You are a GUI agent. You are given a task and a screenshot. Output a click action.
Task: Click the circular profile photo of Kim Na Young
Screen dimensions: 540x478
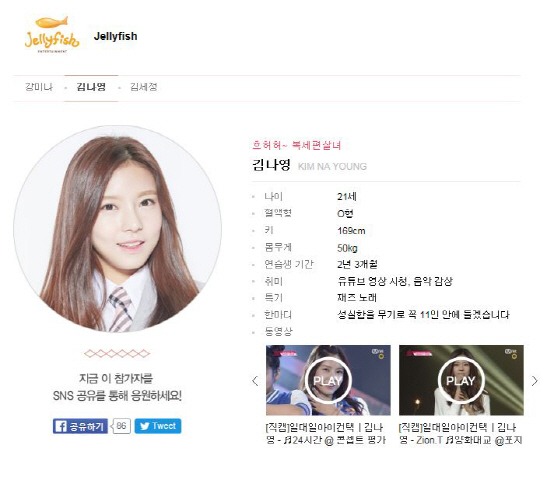coord(117,229)
